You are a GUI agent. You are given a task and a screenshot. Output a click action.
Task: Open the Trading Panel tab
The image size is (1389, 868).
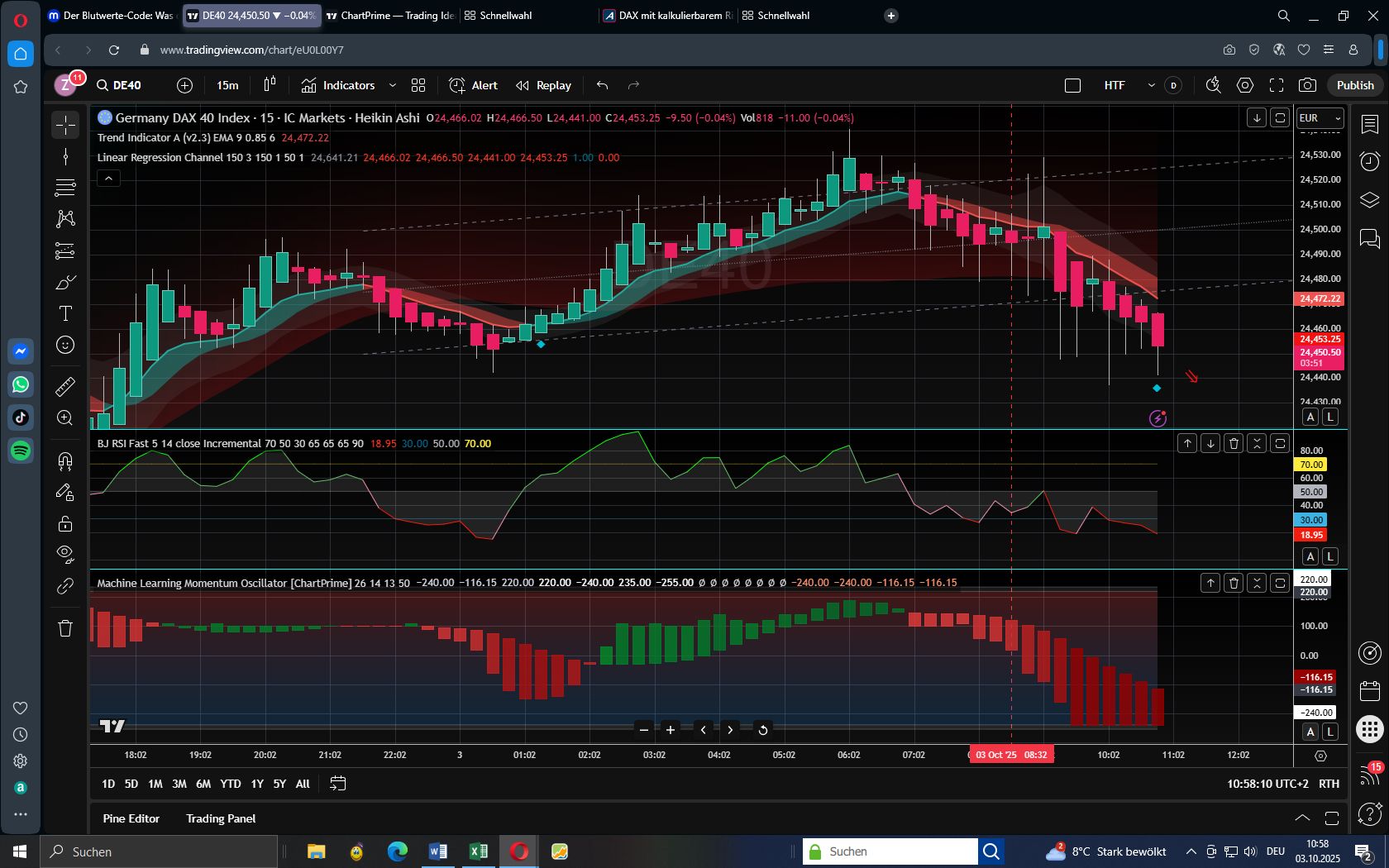[220, 818]
